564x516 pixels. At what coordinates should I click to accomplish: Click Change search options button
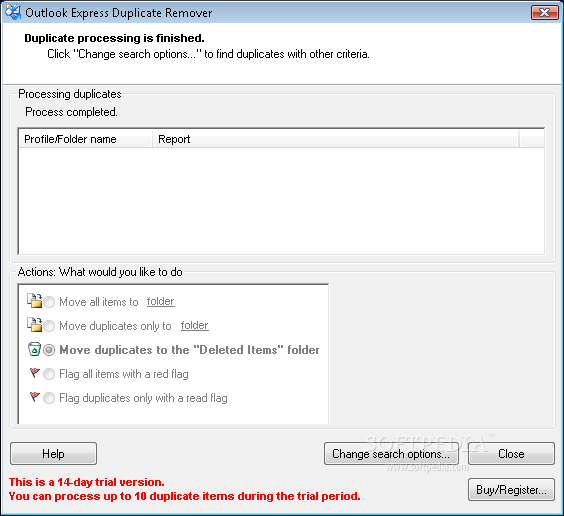(391, 454)
